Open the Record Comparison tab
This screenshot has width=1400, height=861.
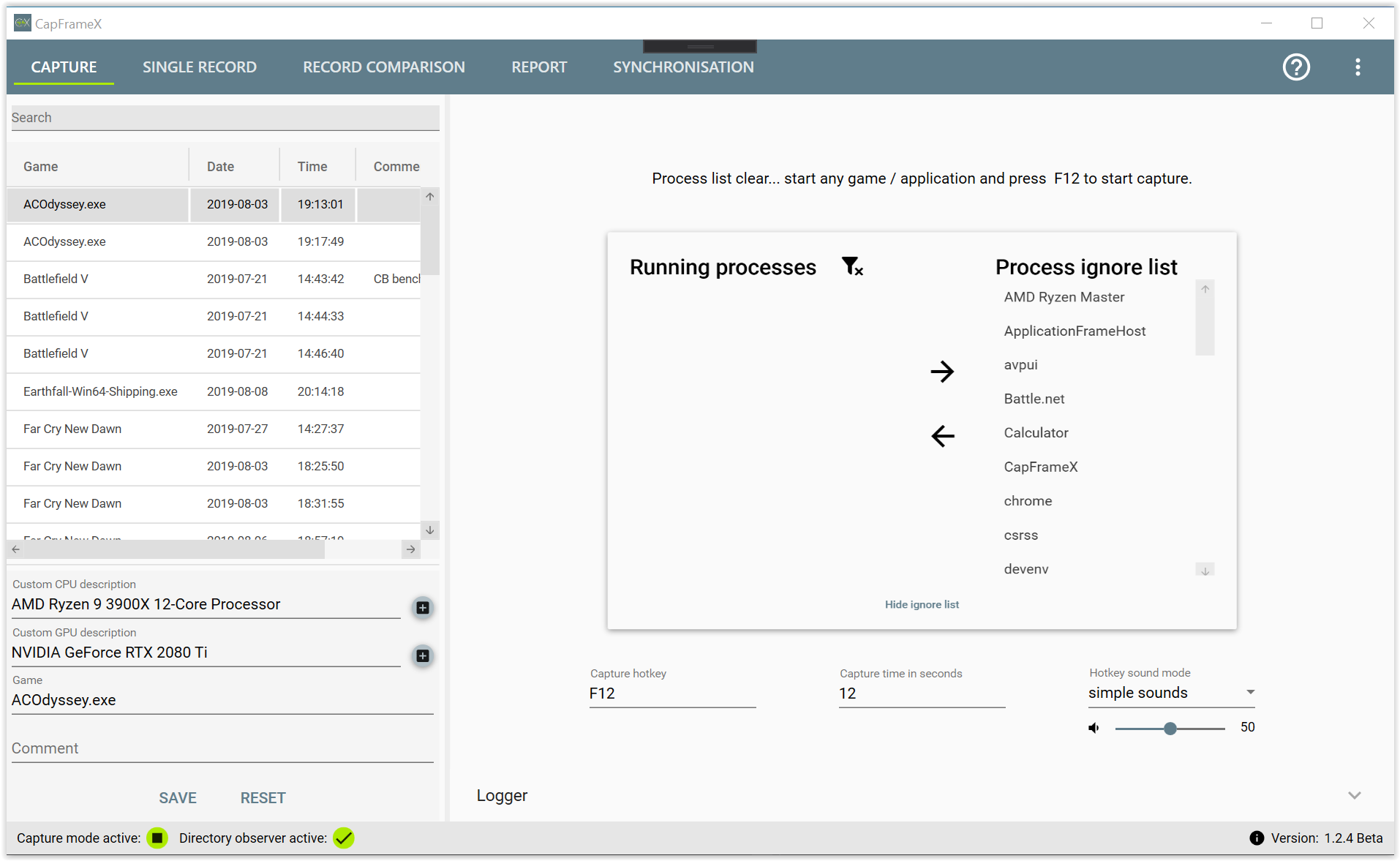point(384,67)
